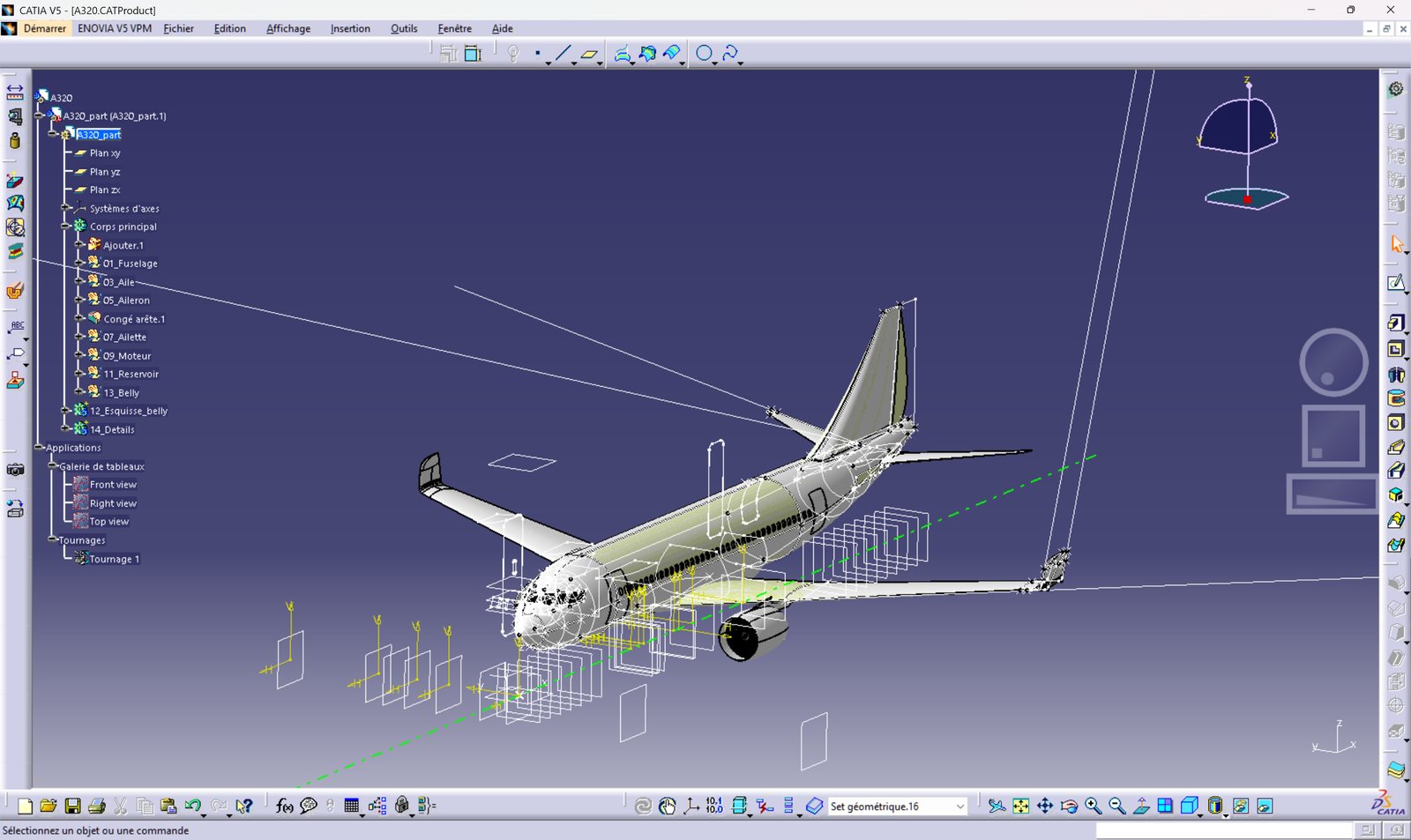The height and width of the screenshot is (840, 1411).
Task: Select 09_Moteur in the tree
Action: pos(127,356)
